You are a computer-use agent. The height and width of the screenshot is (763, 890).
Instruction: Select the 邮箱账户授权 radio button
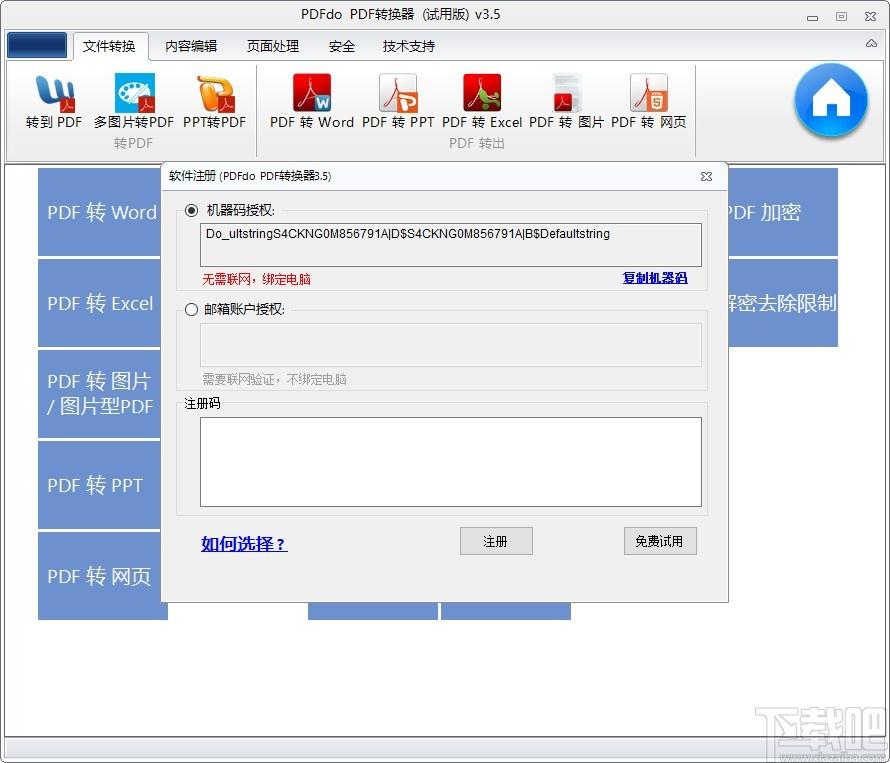click(x=192, y=309)
